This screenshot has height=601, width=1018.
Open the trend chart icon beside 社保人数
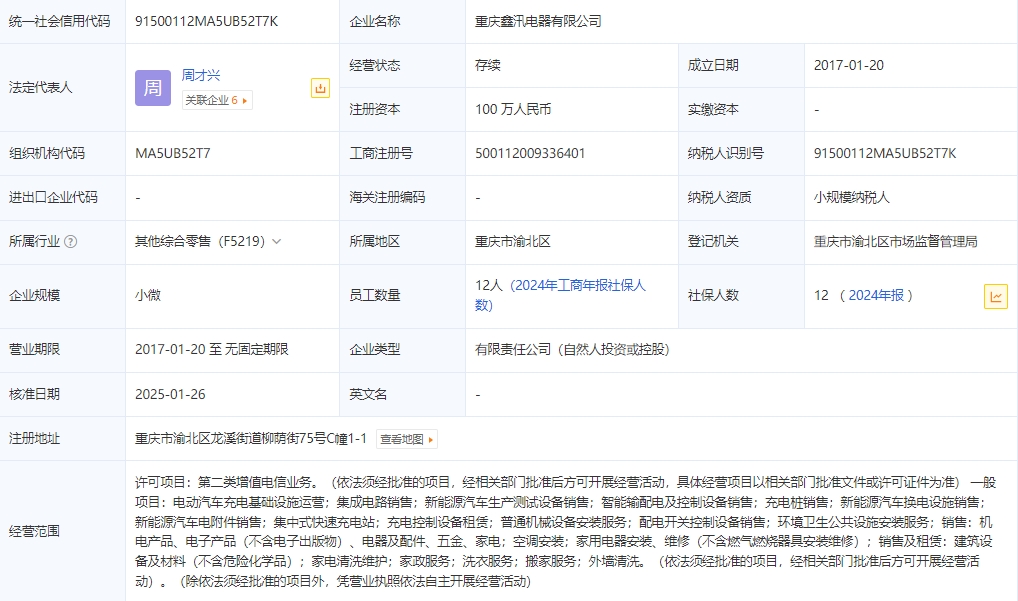tap(995, 296)
